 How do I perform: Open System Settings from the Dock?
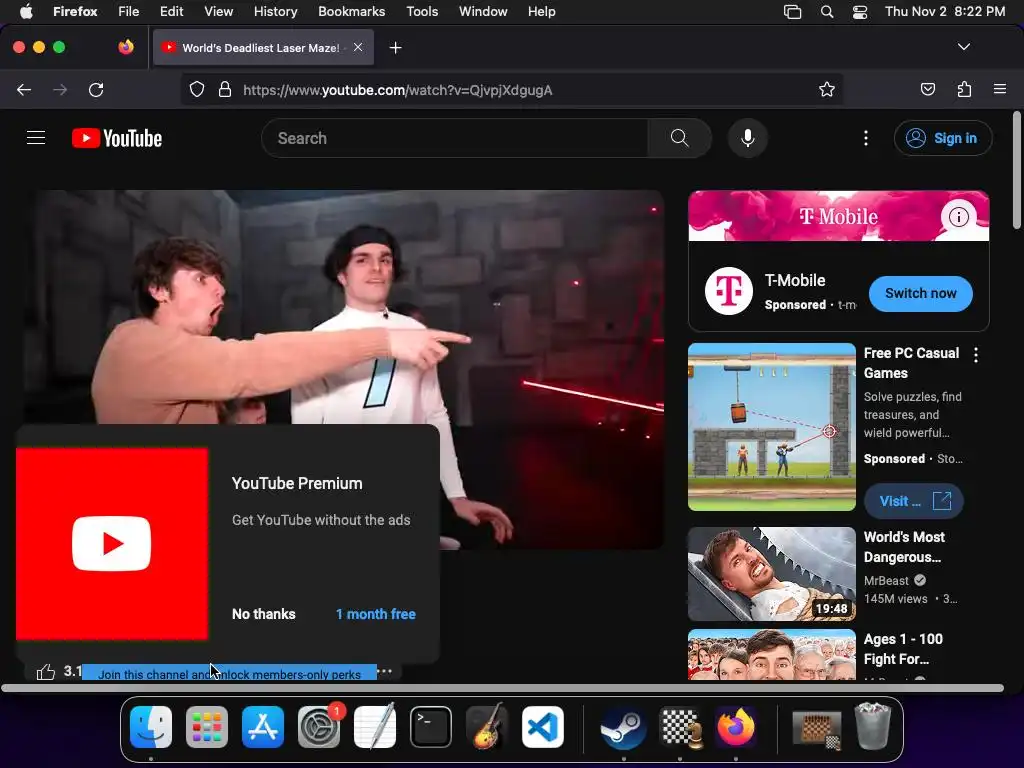pos(319,727)
